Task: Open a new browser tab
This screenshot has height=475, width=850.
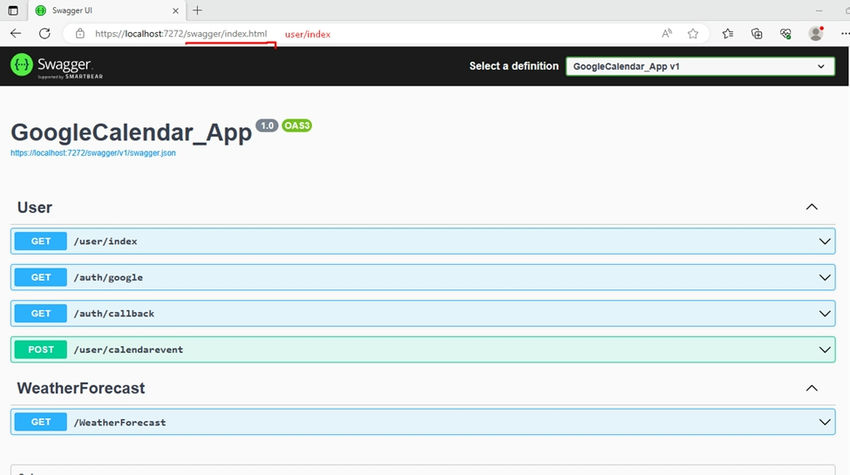Action: (197, 10)
